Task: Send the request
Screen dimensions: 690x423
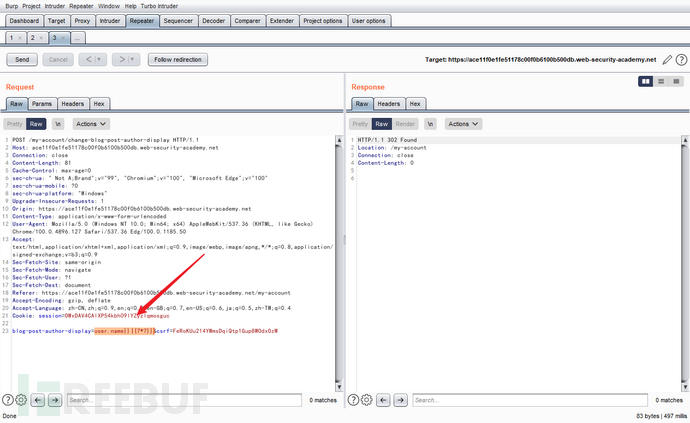Action: click(22, 59)
